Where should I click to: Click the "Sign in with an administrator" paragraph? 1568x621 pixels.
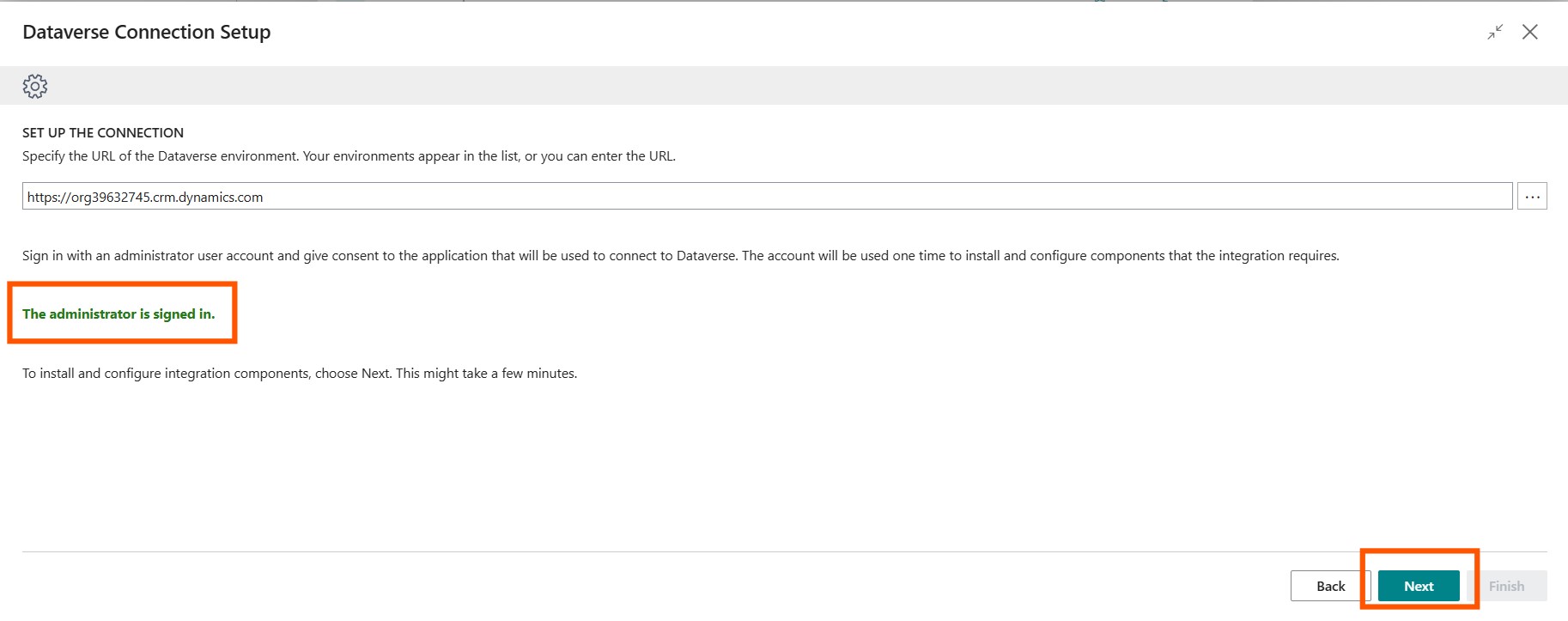coord(680,256)
